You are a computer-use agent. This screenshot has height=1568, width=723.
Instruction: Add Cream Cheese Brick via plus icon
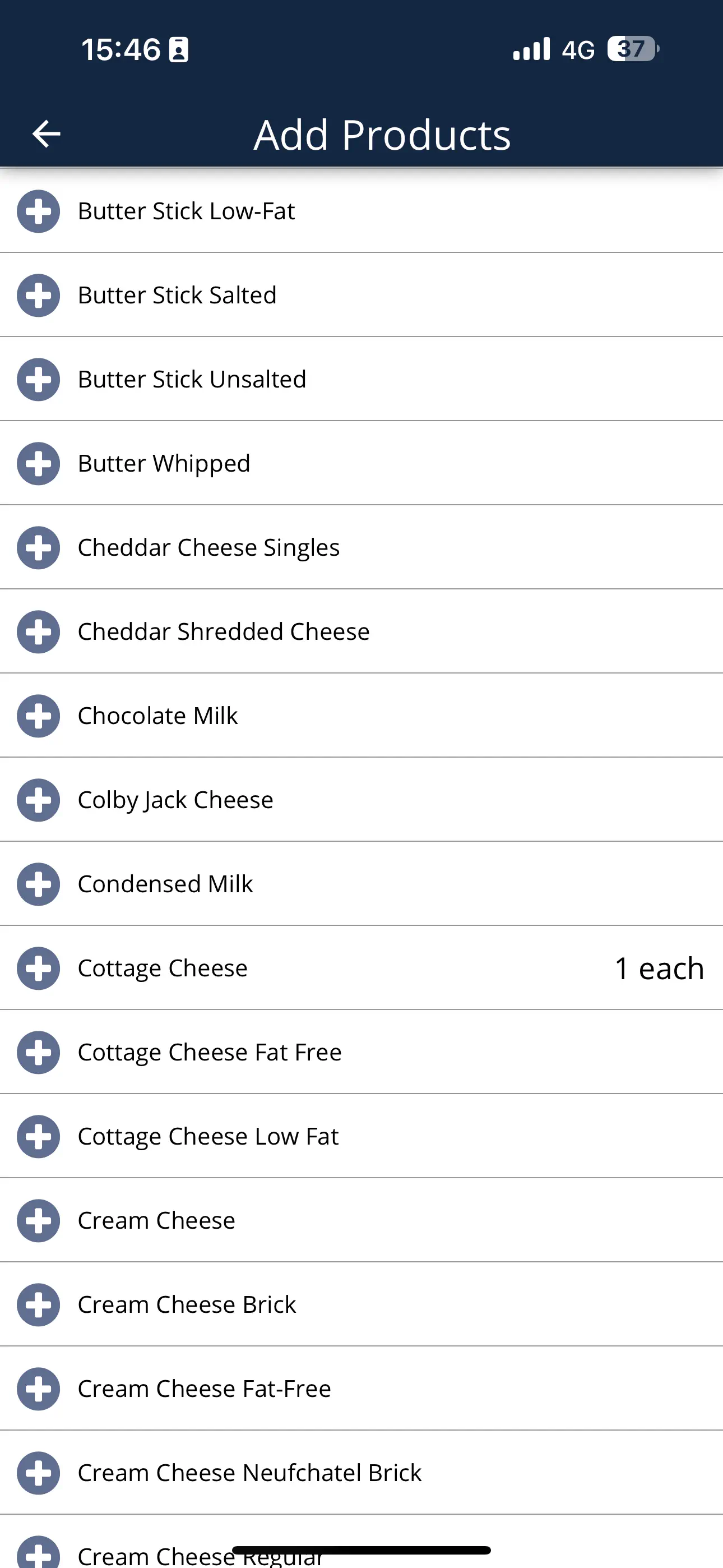(38, 1304)
